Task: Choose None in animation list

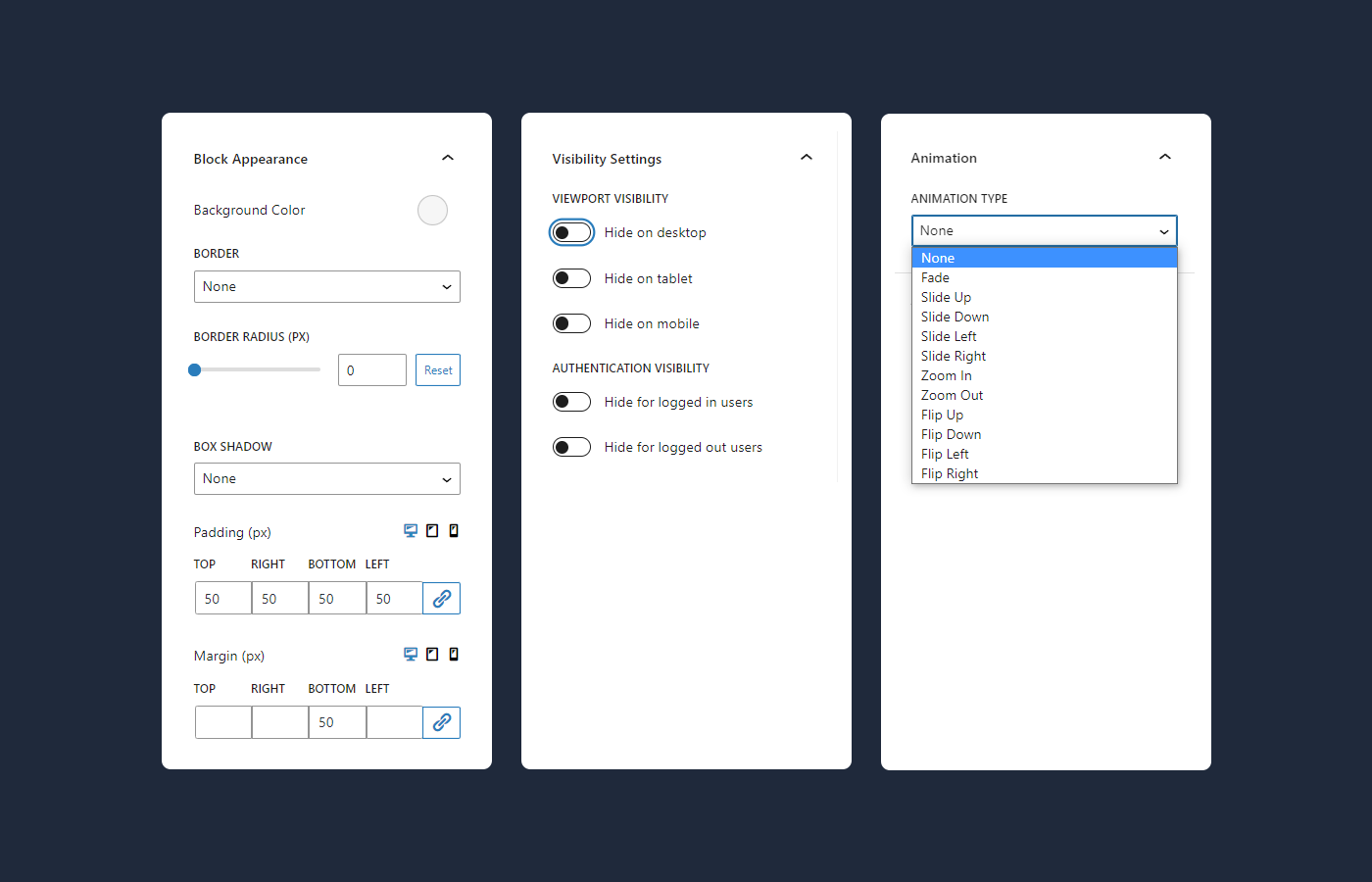Action: (x=1045, y=258)
